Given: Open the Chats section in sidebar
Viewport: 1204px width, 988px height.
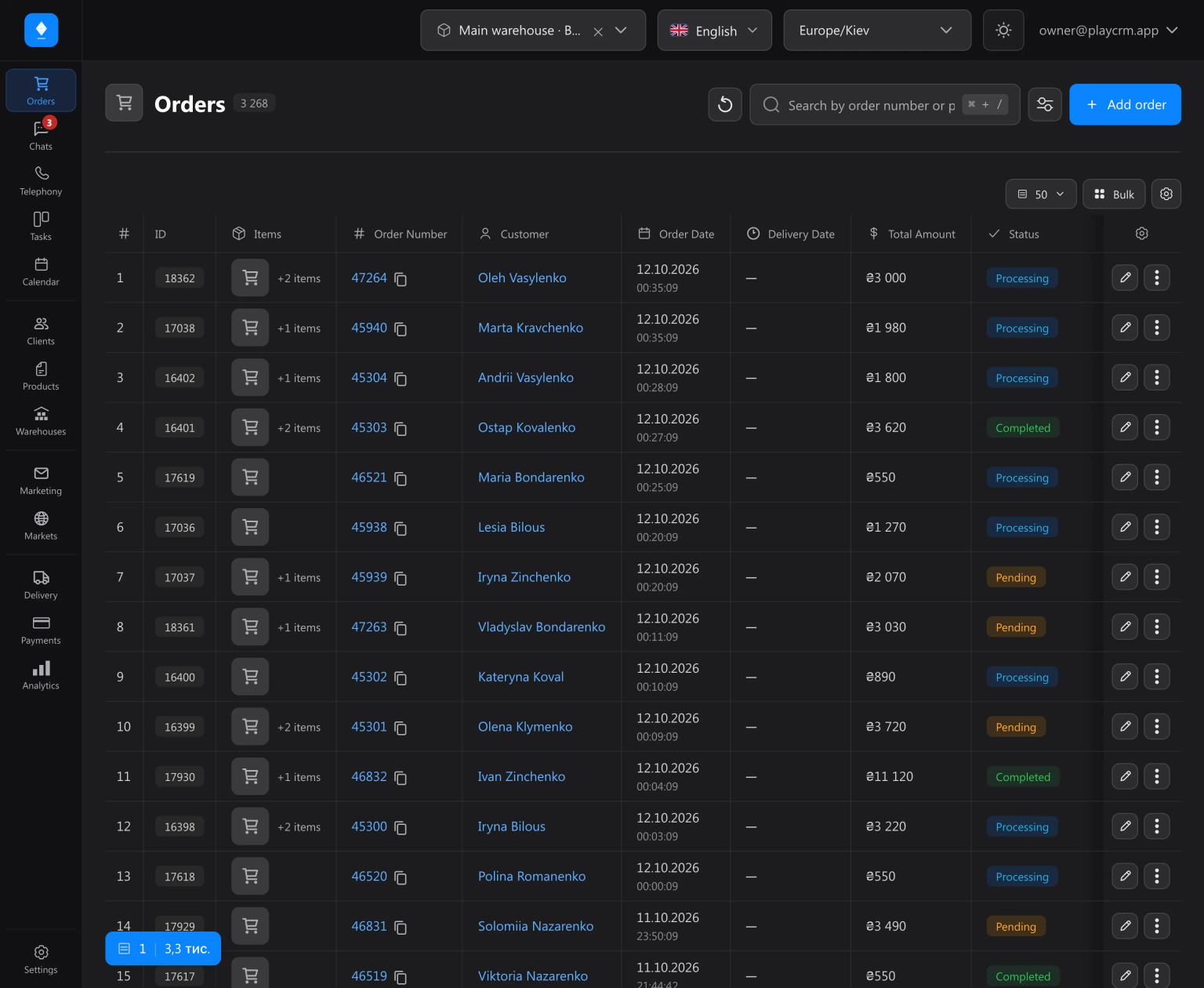Looking at the screenshot, I should click(41, 135).
